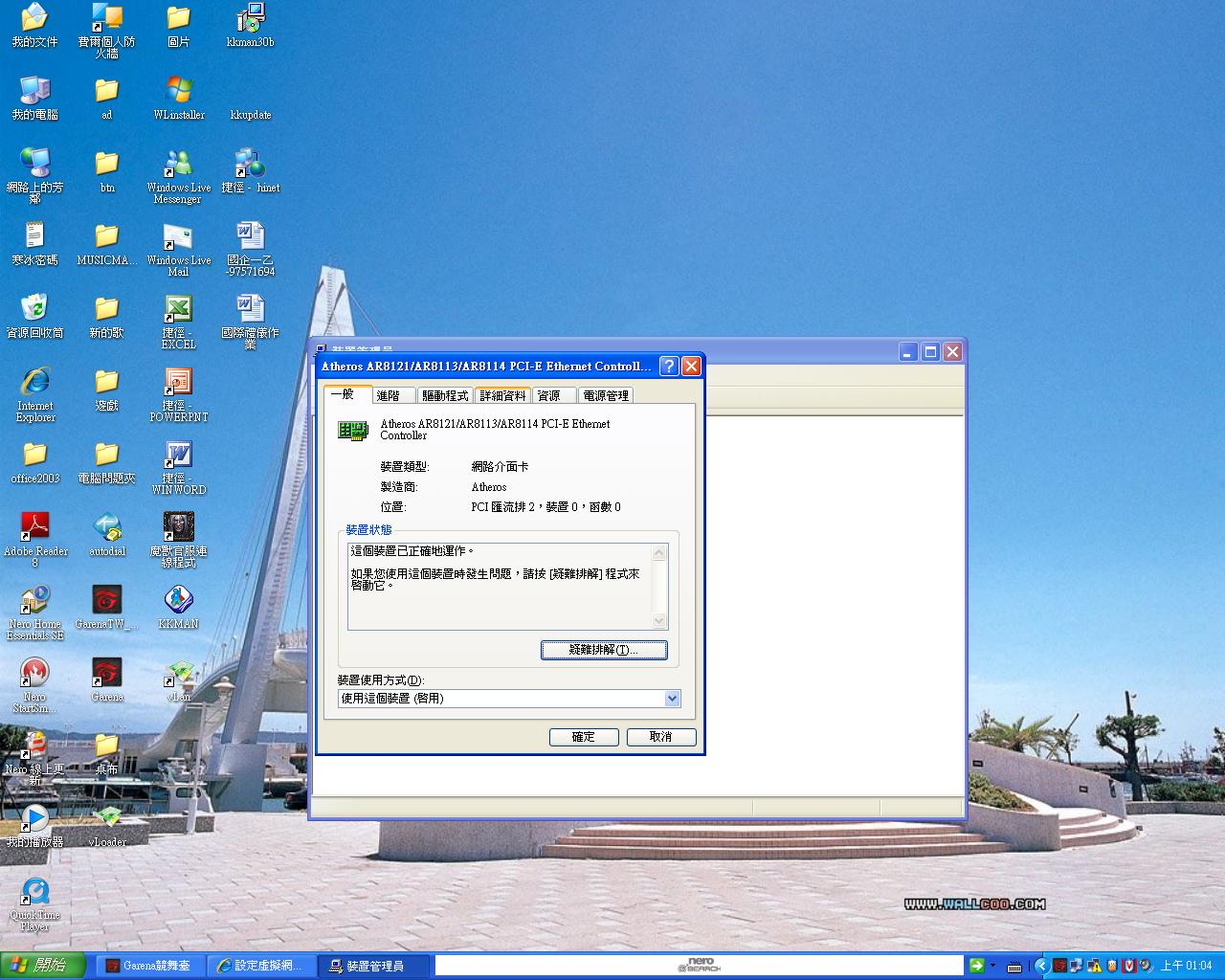Open the Internet Explorer desktop icon
The width and height of the screenshot is (1225, 980).
click(35, 383)
